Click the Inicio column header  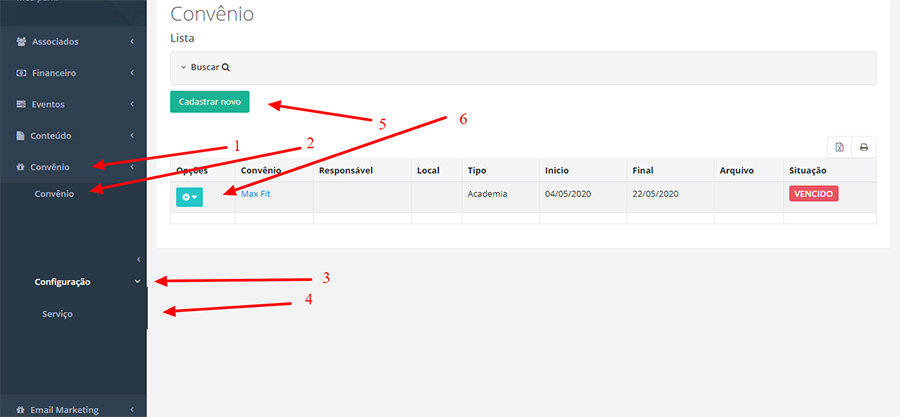[x=556, y=171]
